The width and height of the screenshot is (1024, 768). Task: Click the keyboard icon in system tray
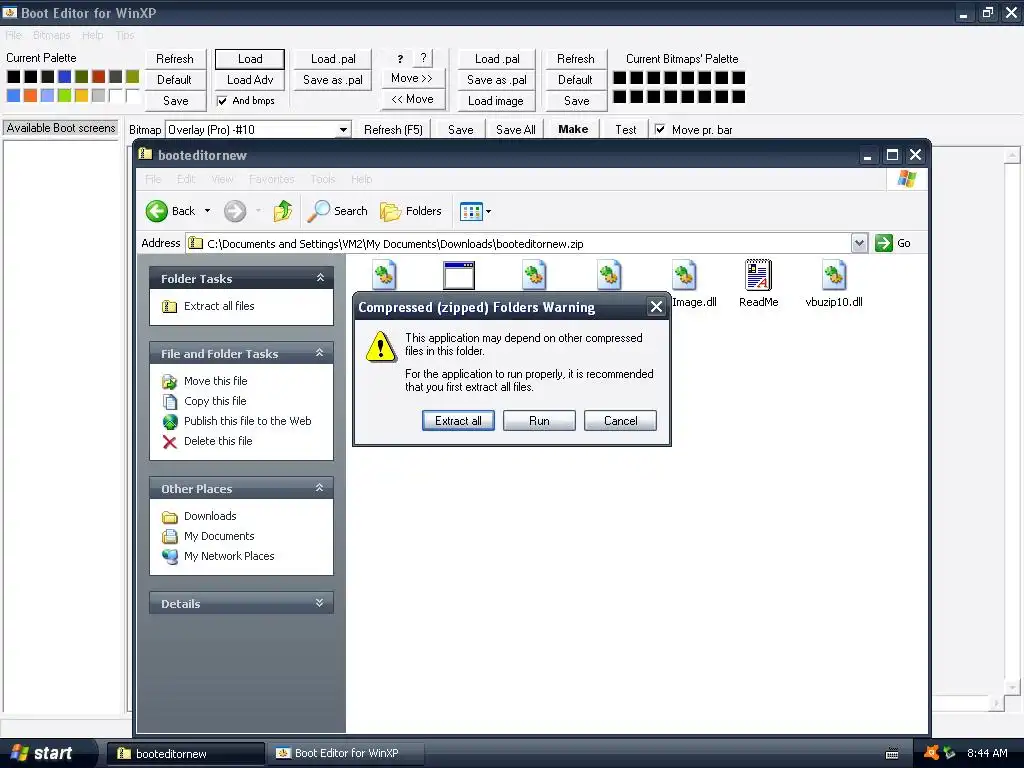coord(891,754)
